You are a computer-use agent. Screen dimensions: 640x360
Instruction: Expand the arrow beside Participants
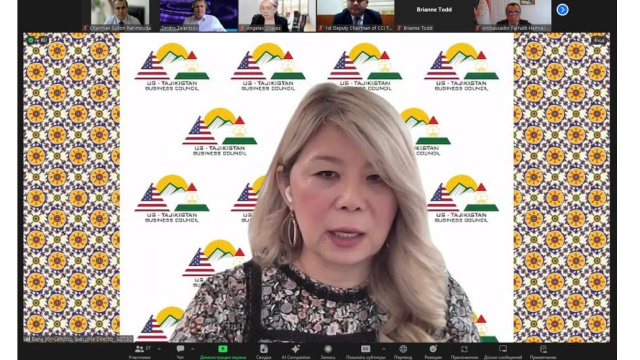coord(159,349)
